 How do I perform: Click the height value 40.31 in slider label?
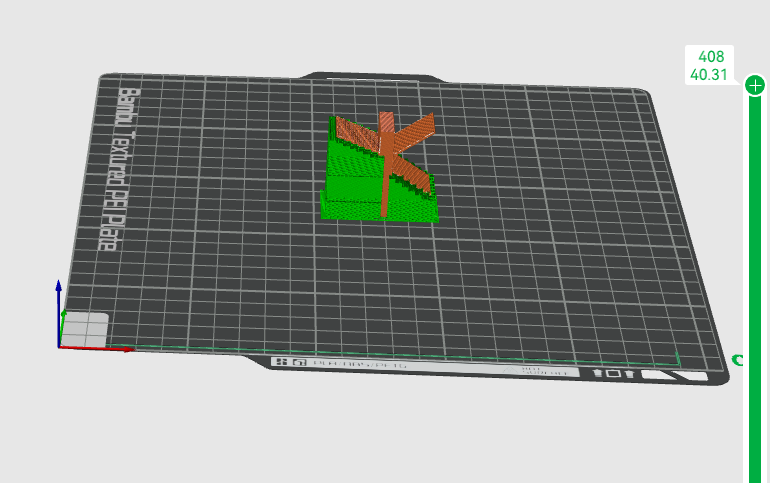pyautogui.click(x=709, y=75)
